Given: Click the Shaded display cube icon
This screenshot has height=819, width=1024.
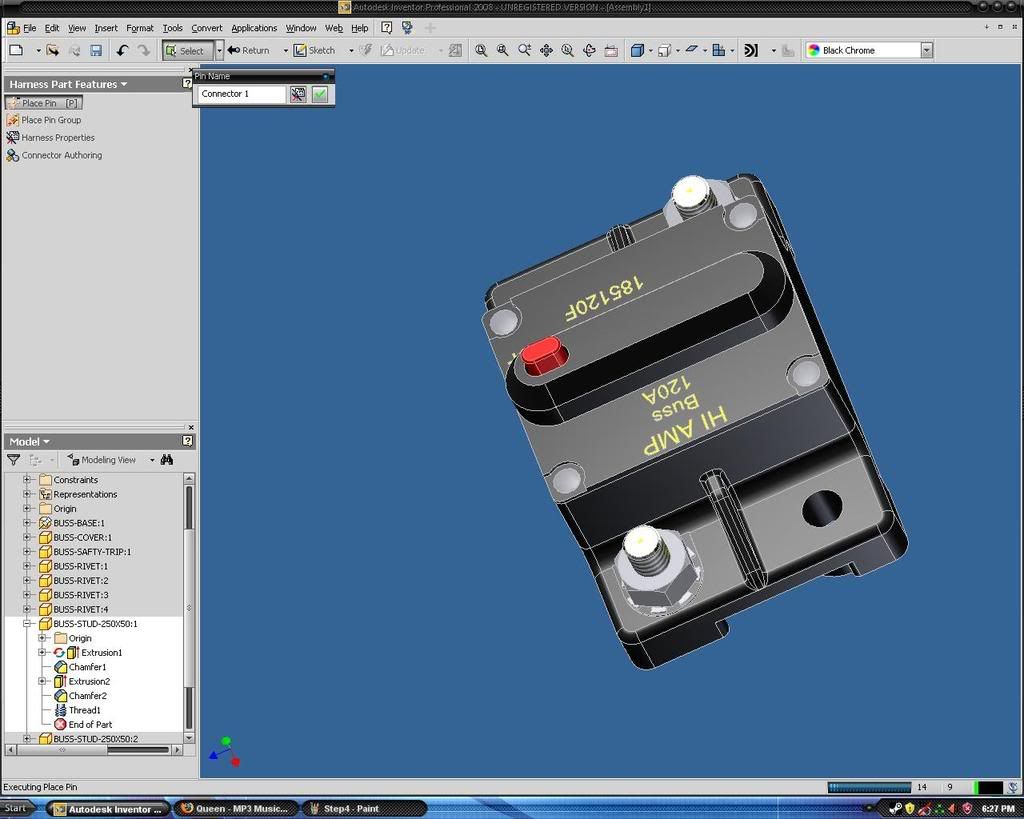Looking at the screenshot, I should click(637, 50).
